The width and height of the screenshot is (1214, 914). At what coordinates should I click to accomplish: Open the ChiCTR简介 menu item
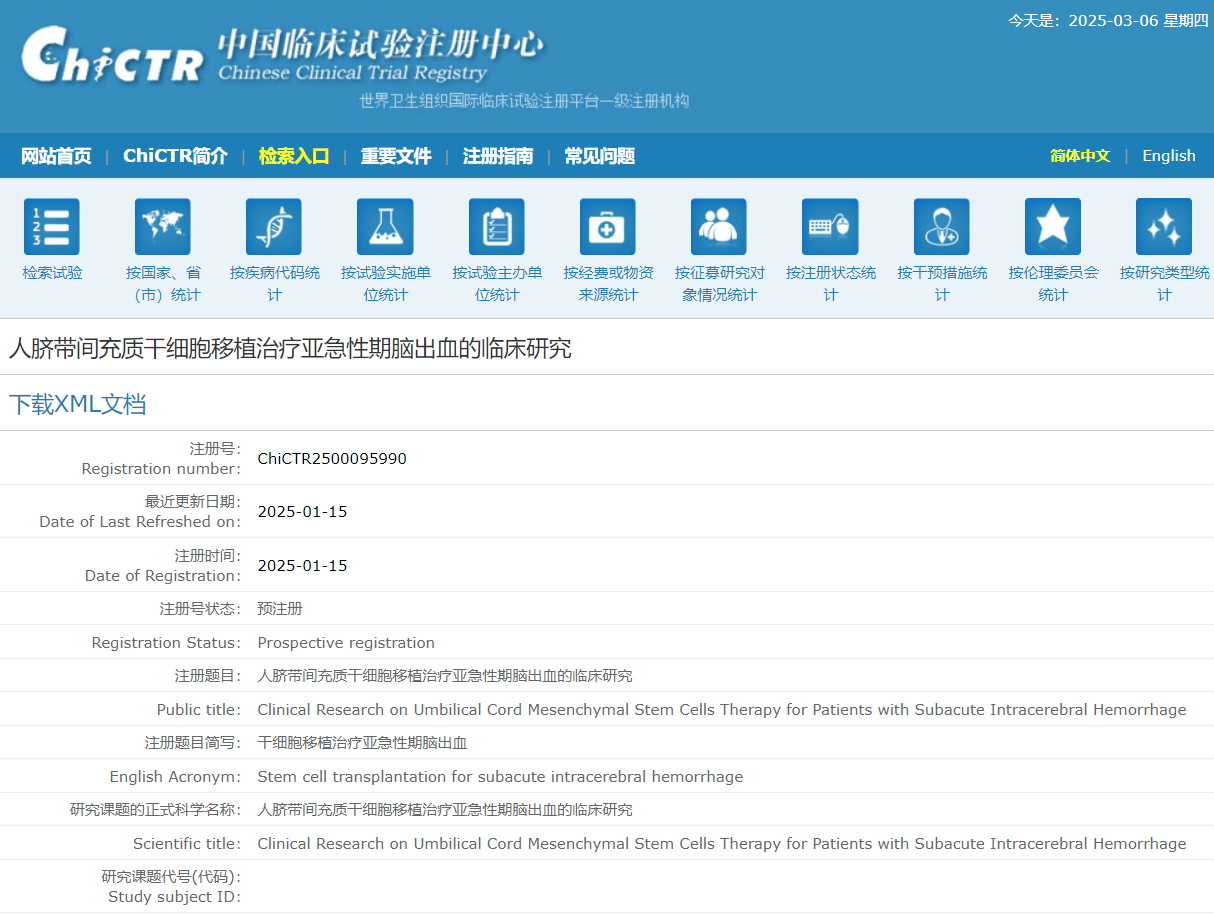click(x=175, y=156)
